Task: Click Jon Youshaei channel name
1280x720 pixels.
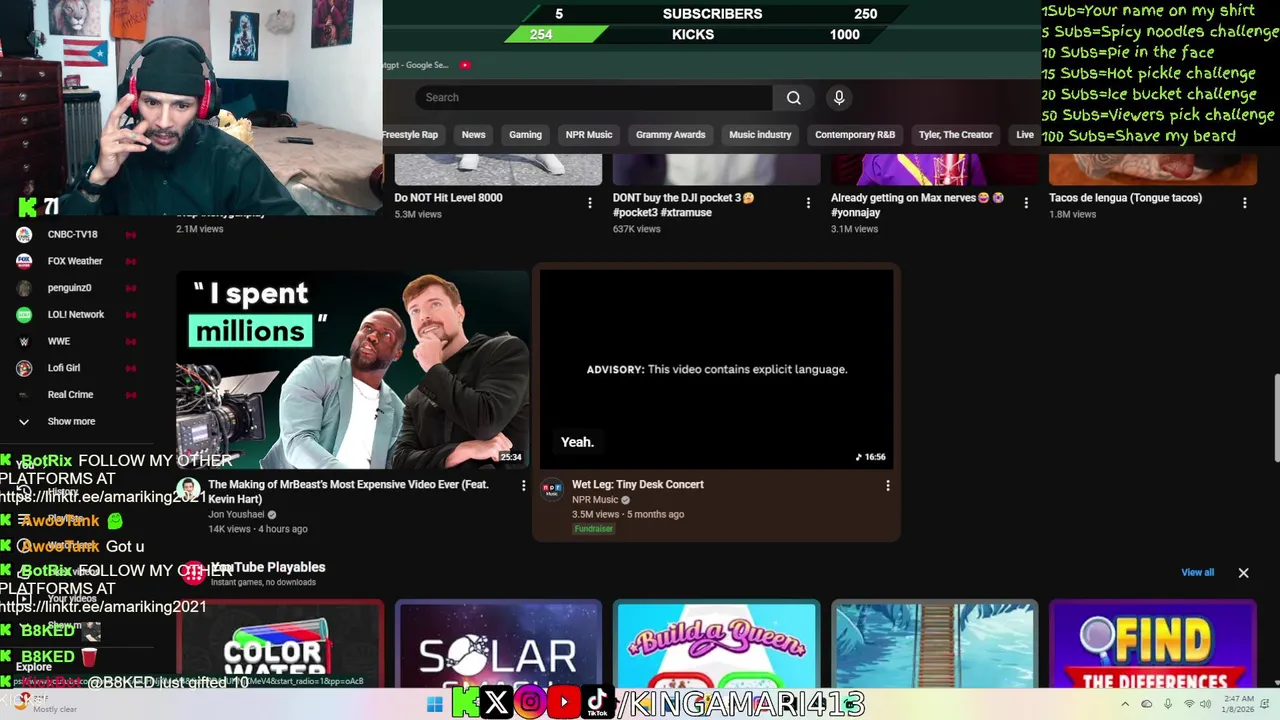Action: [236, 515]
